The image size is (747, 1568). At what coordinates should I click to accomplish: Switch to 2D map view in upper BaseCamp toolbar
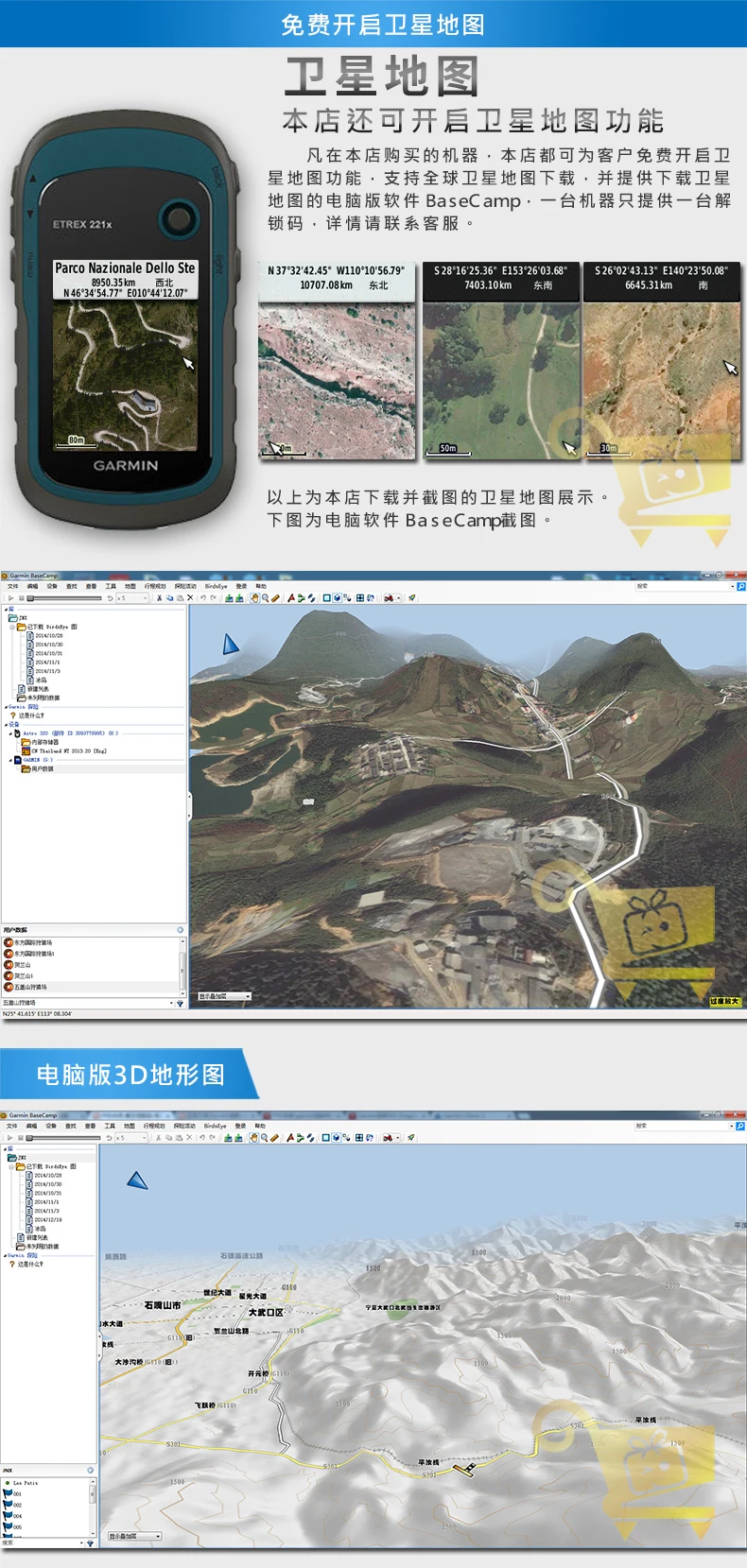tap(325, 598)
